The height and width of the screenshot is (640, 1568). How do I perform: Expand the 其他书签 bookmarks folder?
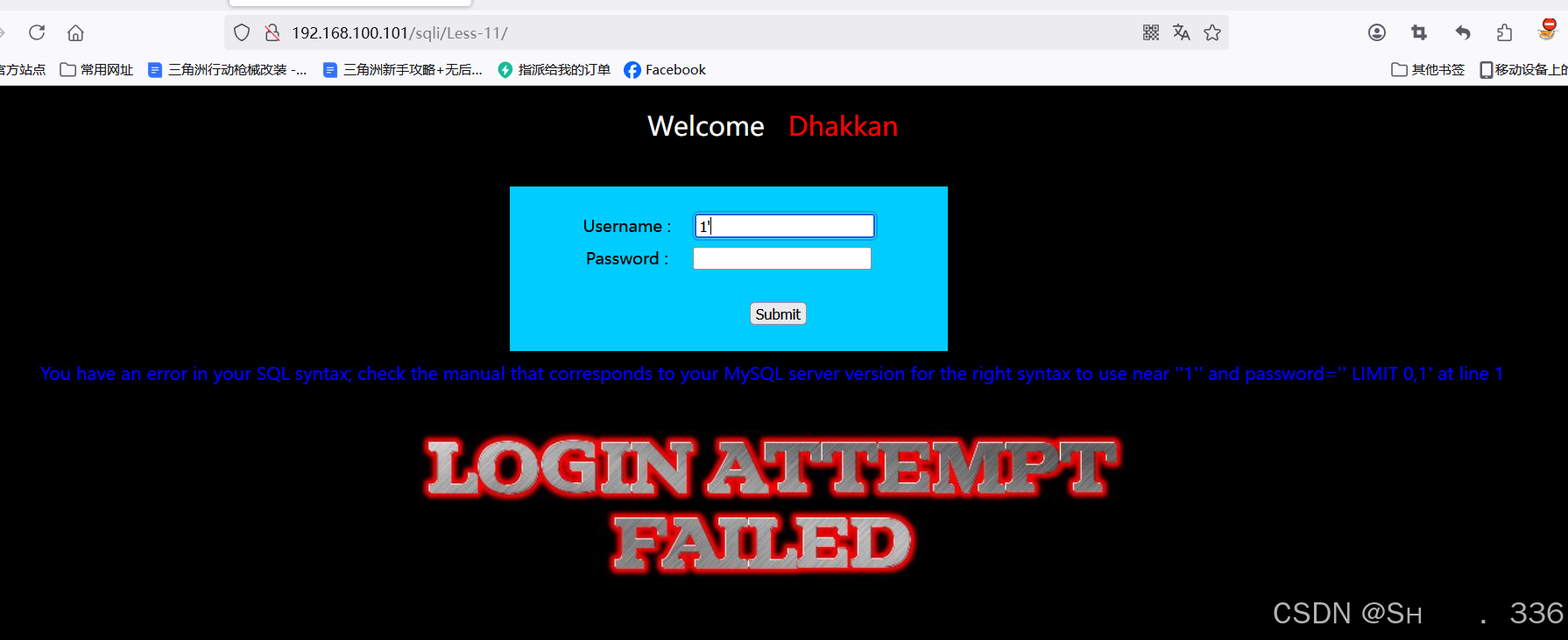pyautogui.click(x=1428, y=69)
